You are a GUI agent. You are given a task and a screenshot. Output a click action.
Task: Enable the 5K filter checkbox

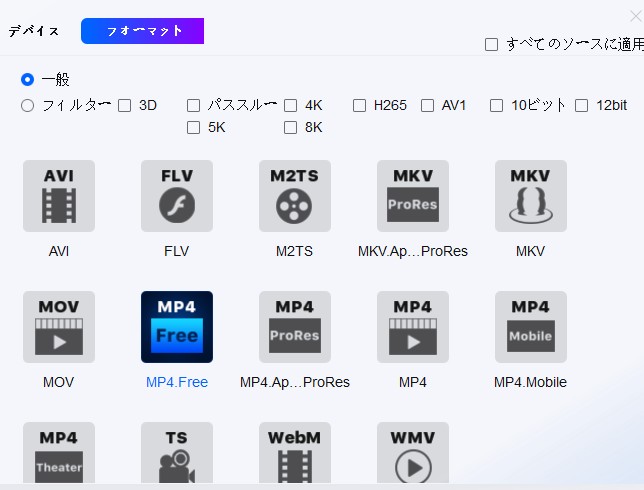tap(193, 128)
